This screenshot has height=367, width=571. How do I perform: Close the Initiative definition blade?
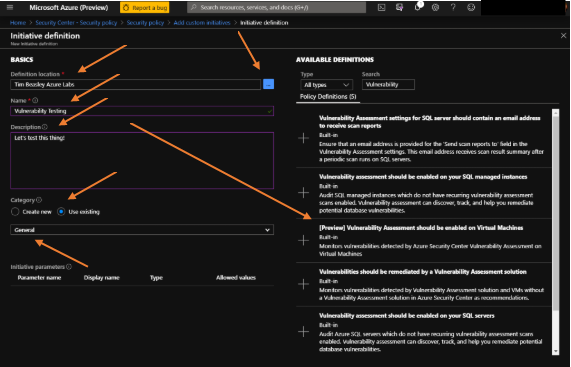[563, 36]
